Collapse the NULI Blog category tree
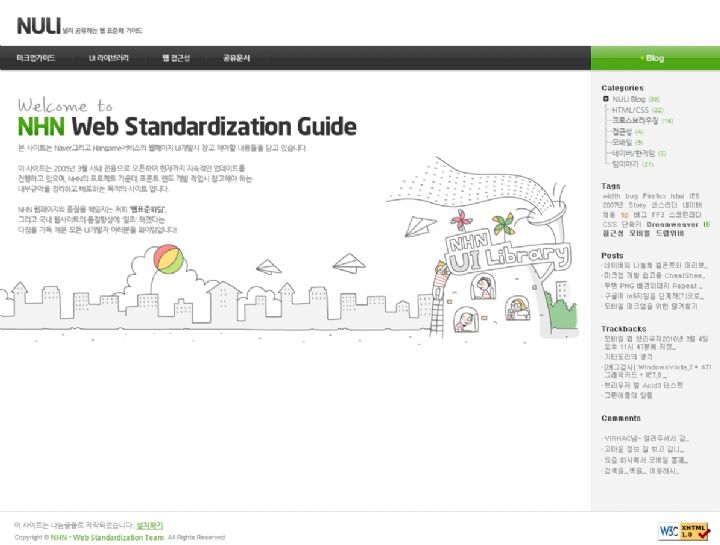Viewport: 720px width, 545px height. (x=606, y=99)
